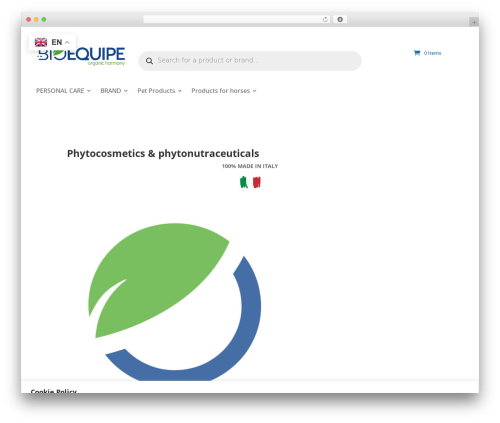Expand the PERSONAL CARE chevron
This screenshot has width=500, height=423.
tap(89, 91)
